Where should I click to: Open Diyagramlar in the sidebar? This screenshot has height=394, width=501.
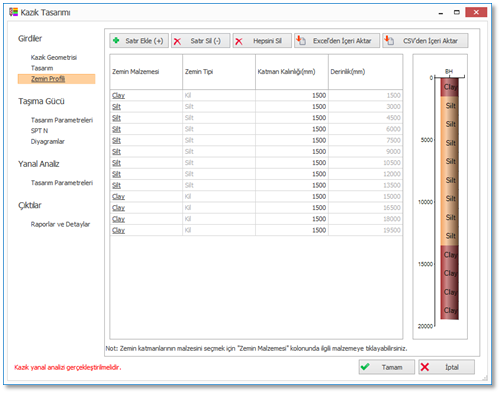click(48, 141)
